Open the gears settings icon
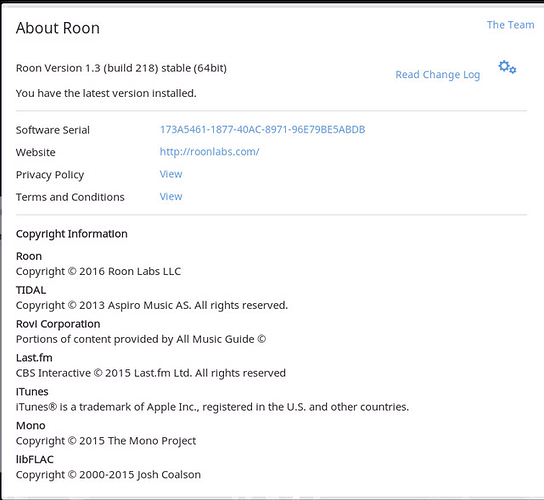This screenshot has height=500, width=544. [507, 67]
